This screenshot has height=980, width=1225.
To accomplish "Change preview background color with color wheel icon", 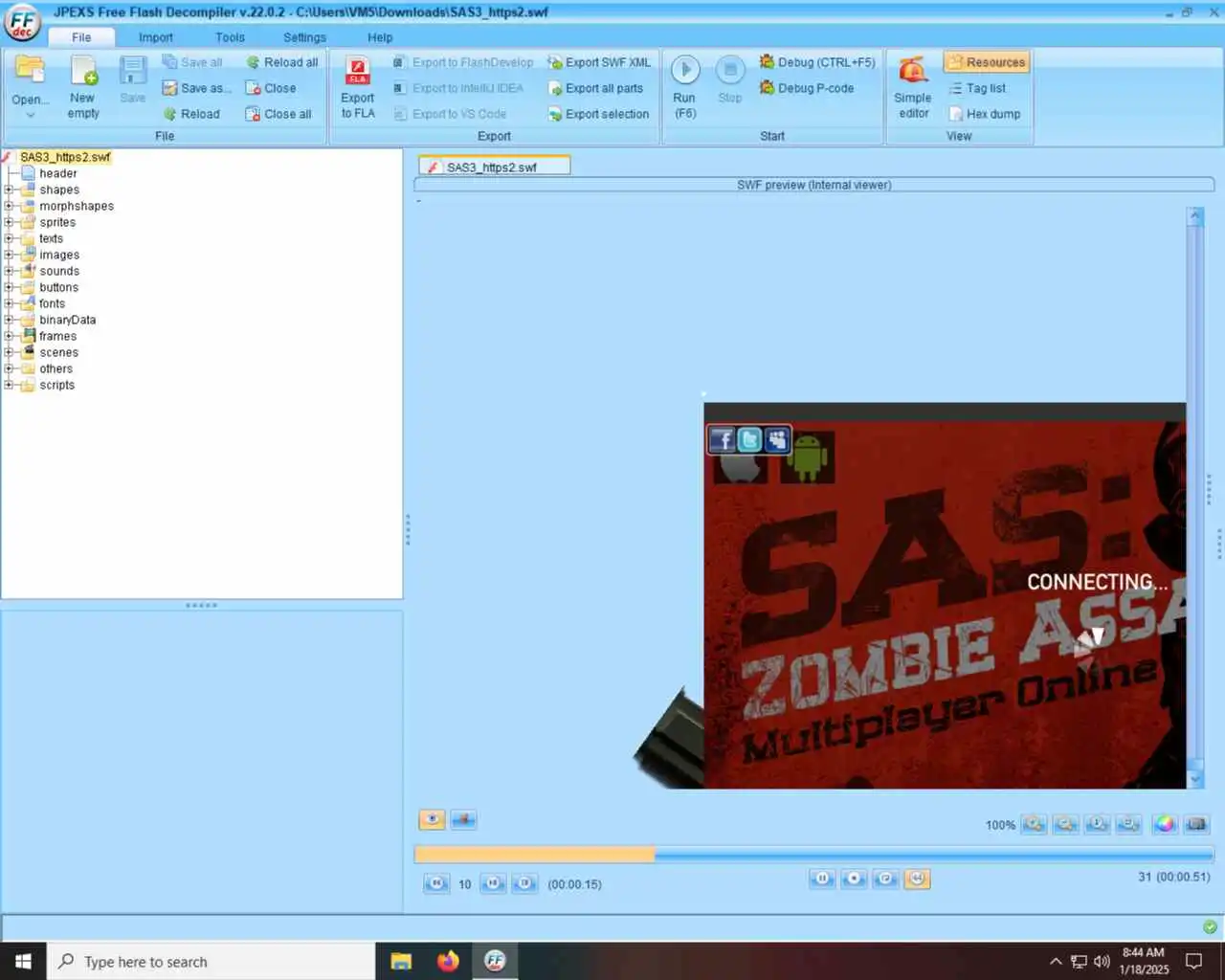I will [x=1164, y=824].
